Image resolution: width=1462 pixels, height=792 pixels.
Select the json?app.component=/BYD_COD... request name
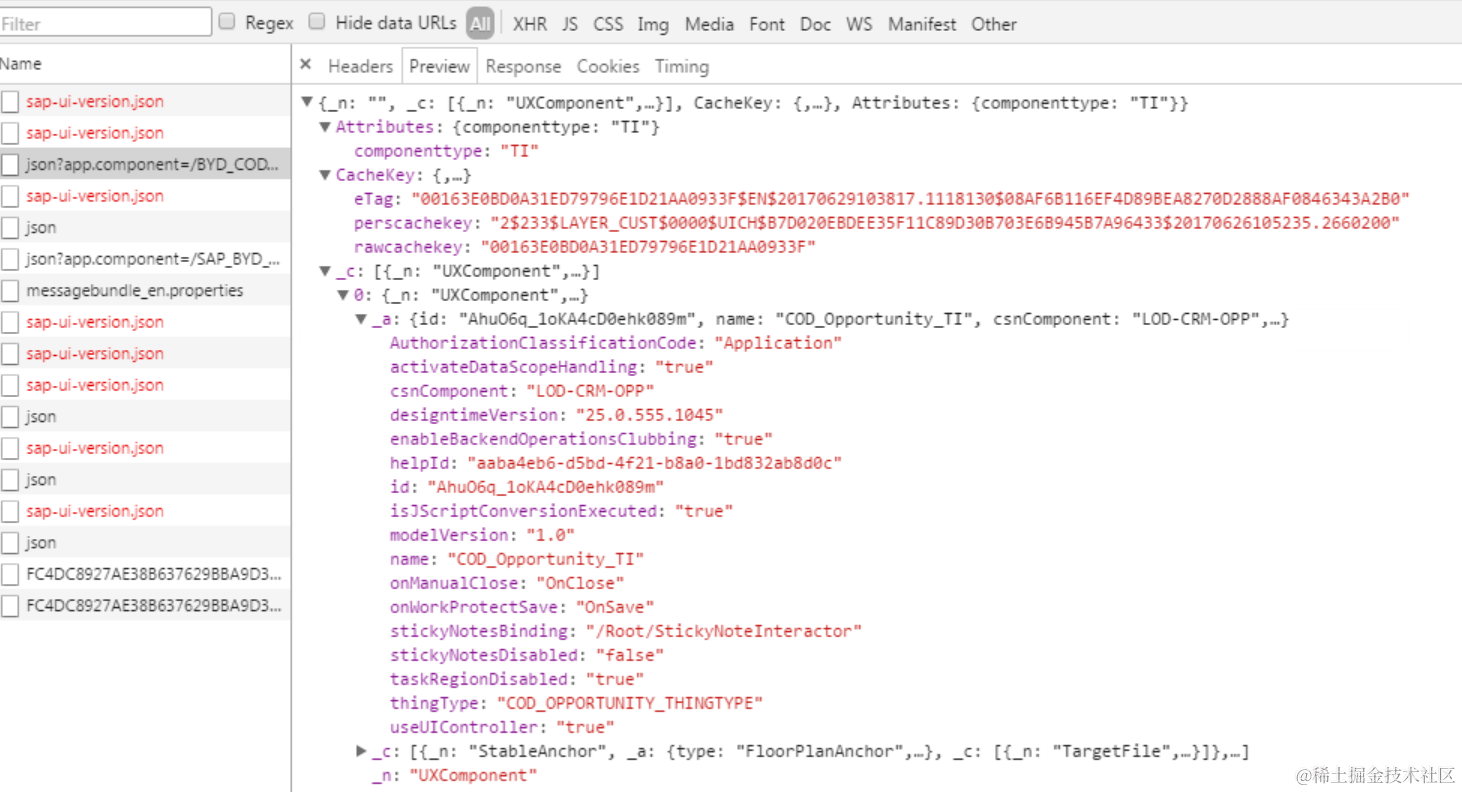tap(153, 164)
